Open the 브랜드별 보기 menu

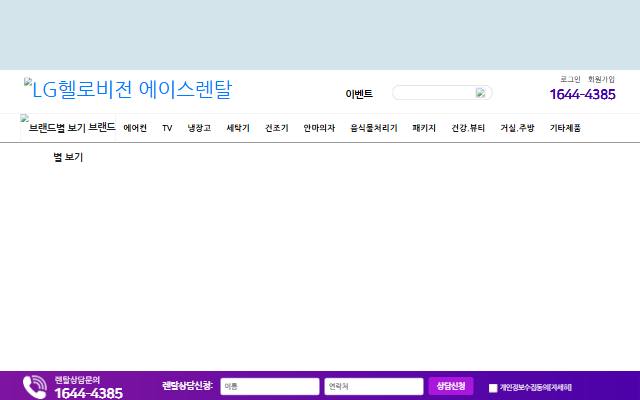[68, 127]
